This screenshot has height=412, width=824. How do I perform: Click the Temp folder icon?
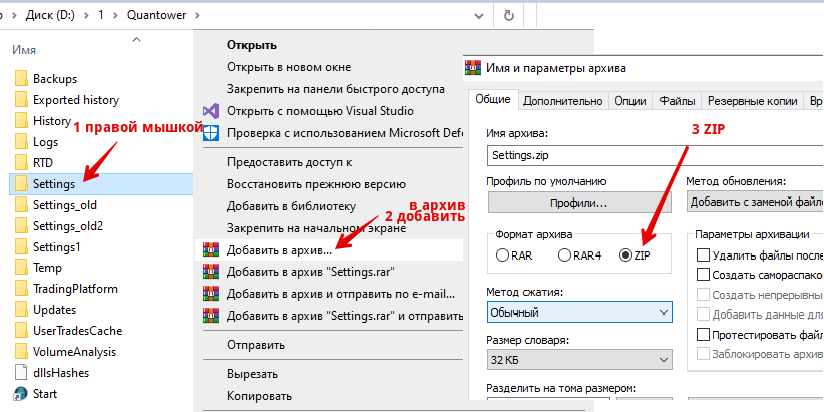pyautogui.click(x=21, y=268)
